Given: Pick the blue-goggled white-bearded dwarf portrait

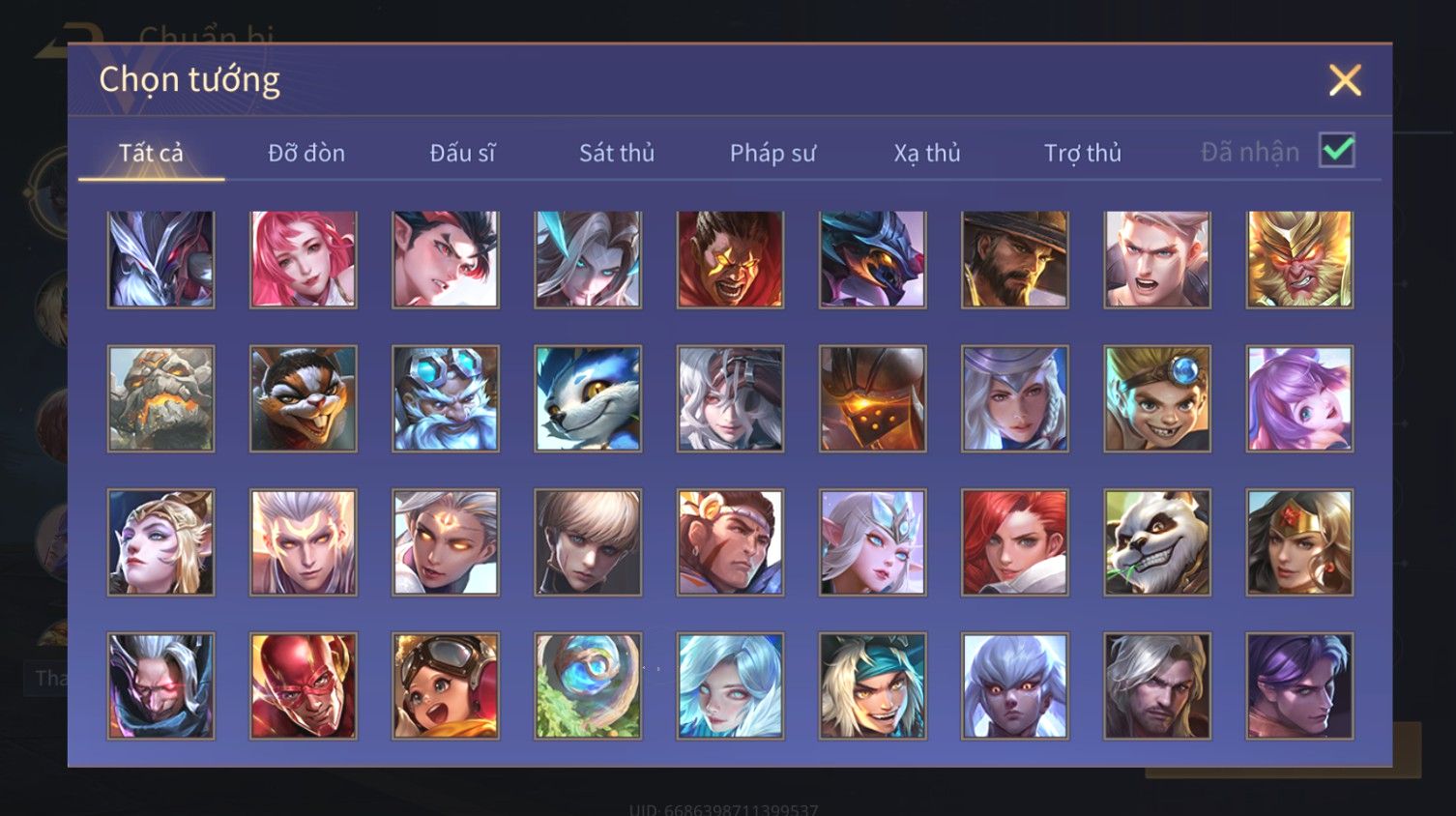Looking at the screenshot, I should point(446,398).
